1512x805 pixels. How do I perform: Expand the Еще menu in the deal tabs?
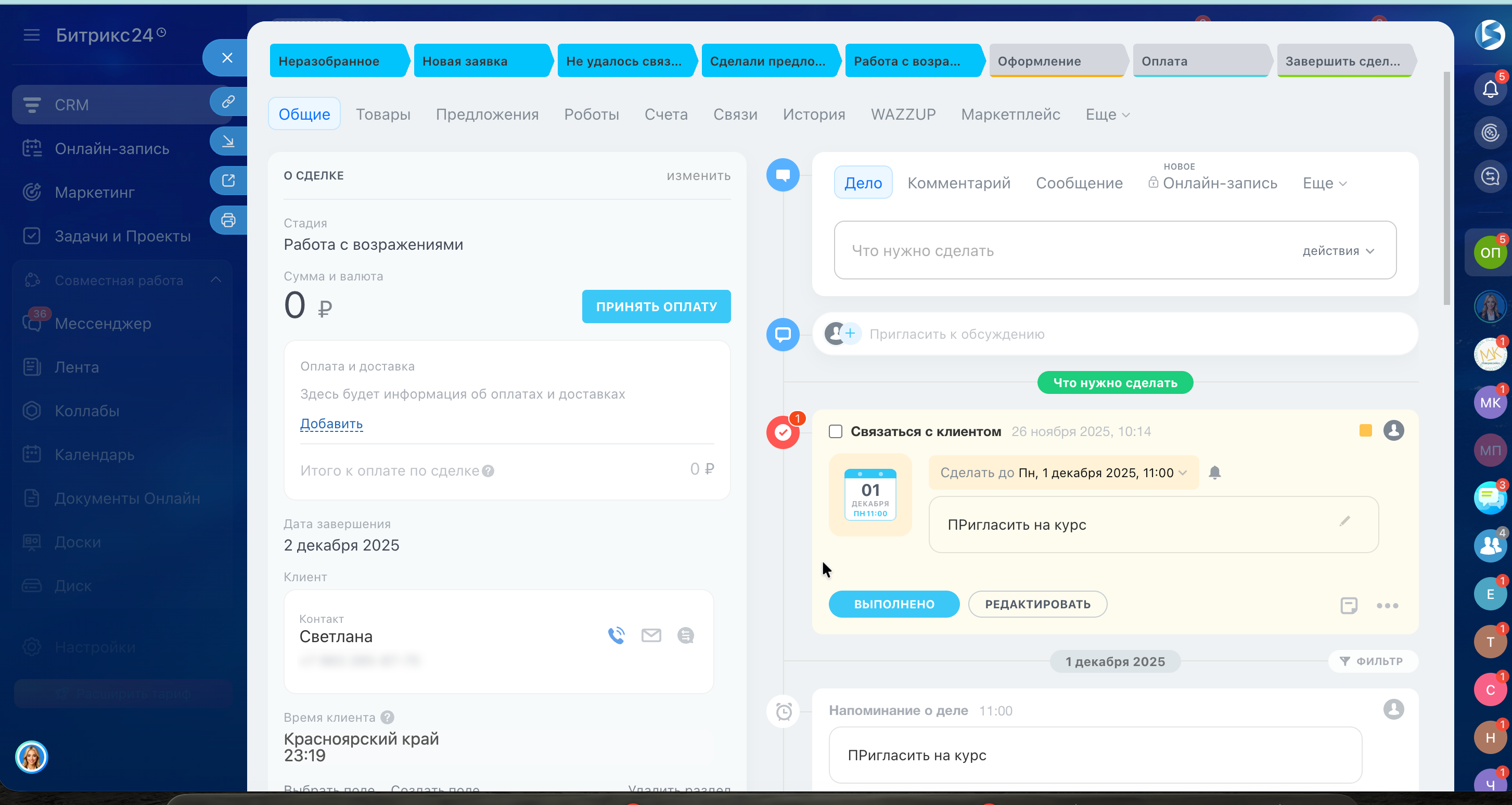point(1107,114)
